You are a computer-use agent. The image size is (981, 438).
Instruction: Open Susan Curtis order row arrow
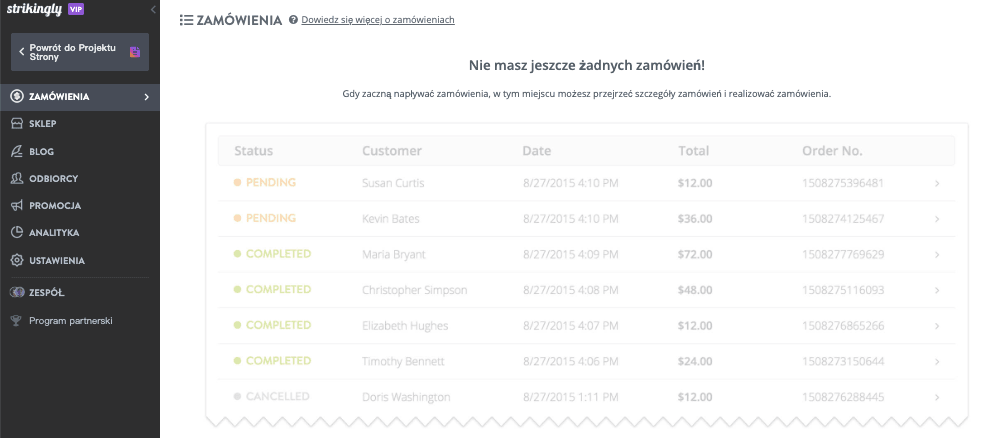tap(937, 183)
